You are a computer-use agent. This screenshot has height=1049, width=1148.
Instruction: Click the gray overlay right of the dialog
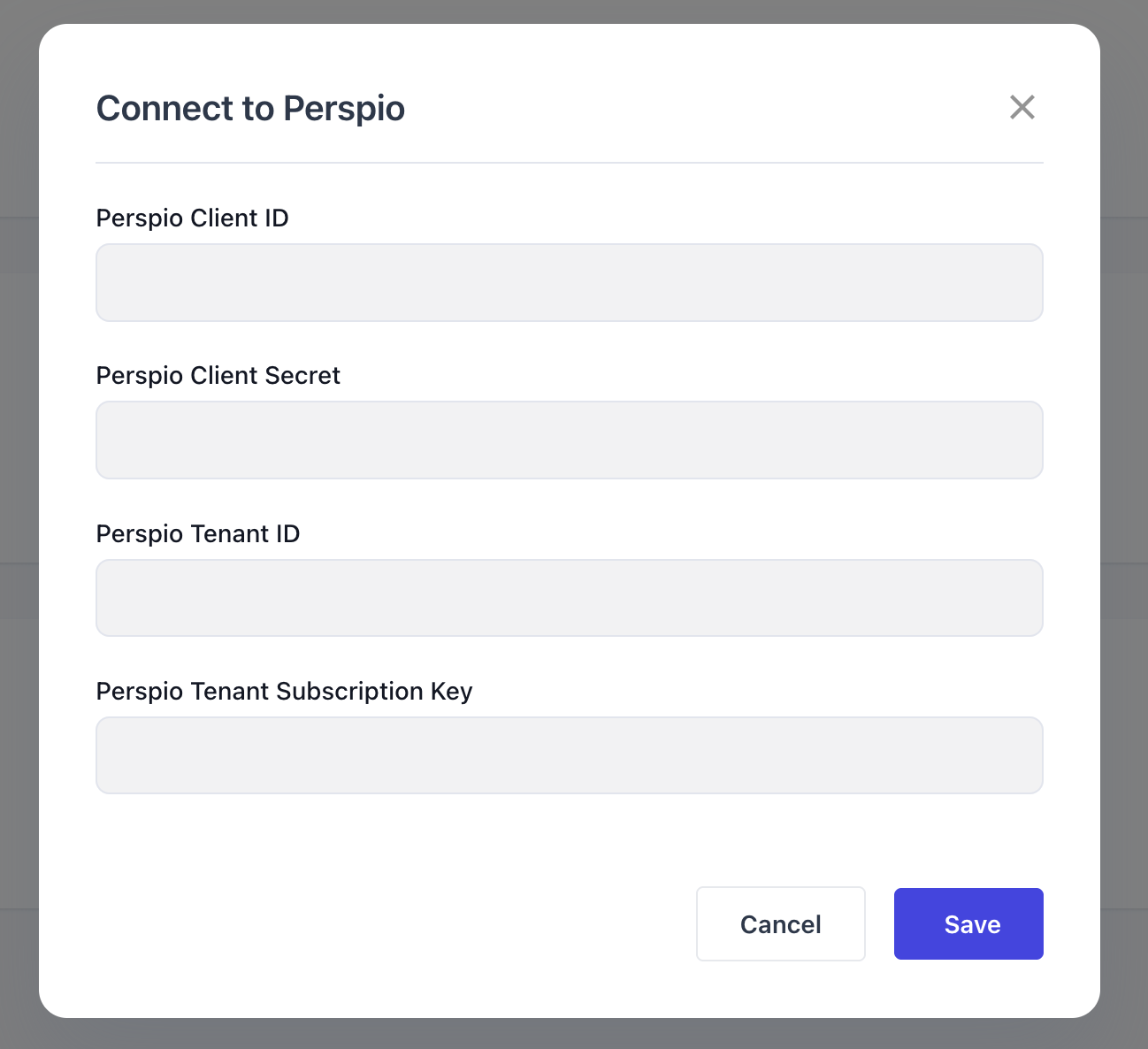click(1124, 524)
